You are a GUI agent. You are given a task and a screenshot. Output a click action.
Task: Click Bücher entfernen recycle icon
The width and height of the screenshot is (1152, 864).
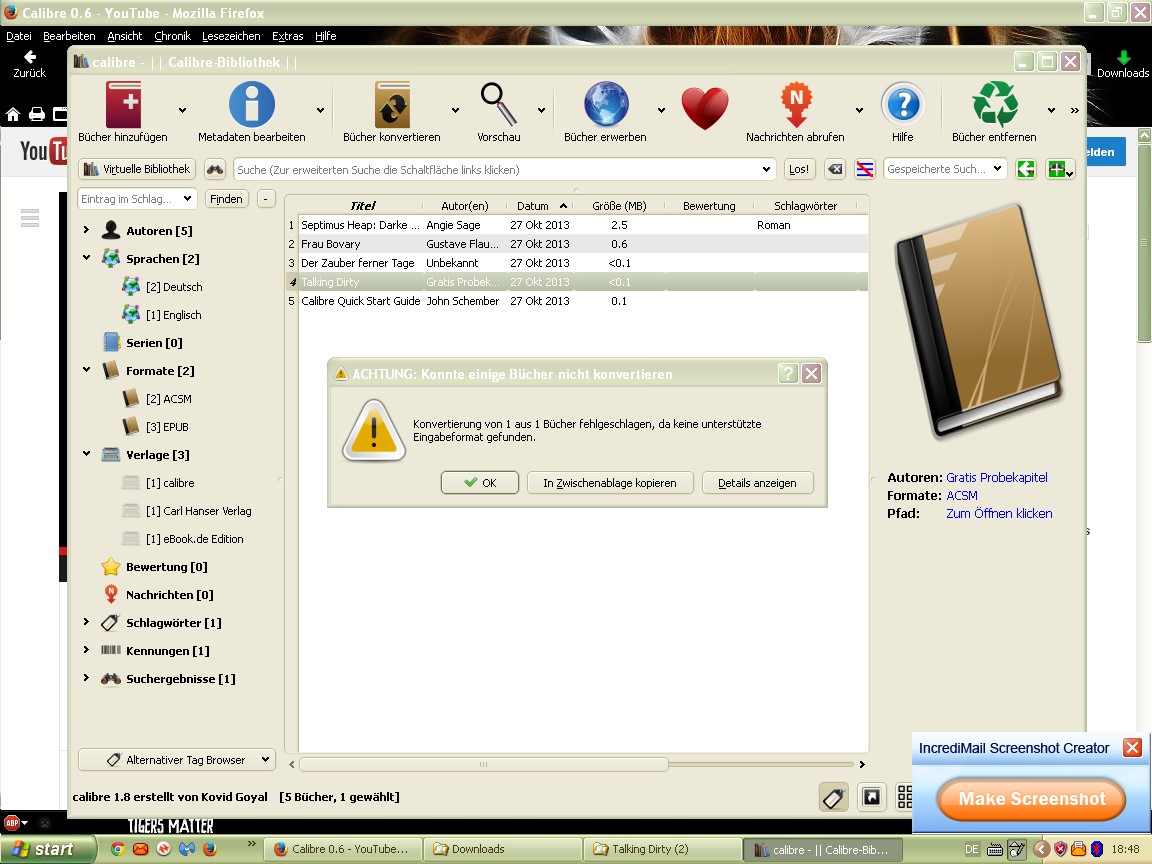coord(995,105)
